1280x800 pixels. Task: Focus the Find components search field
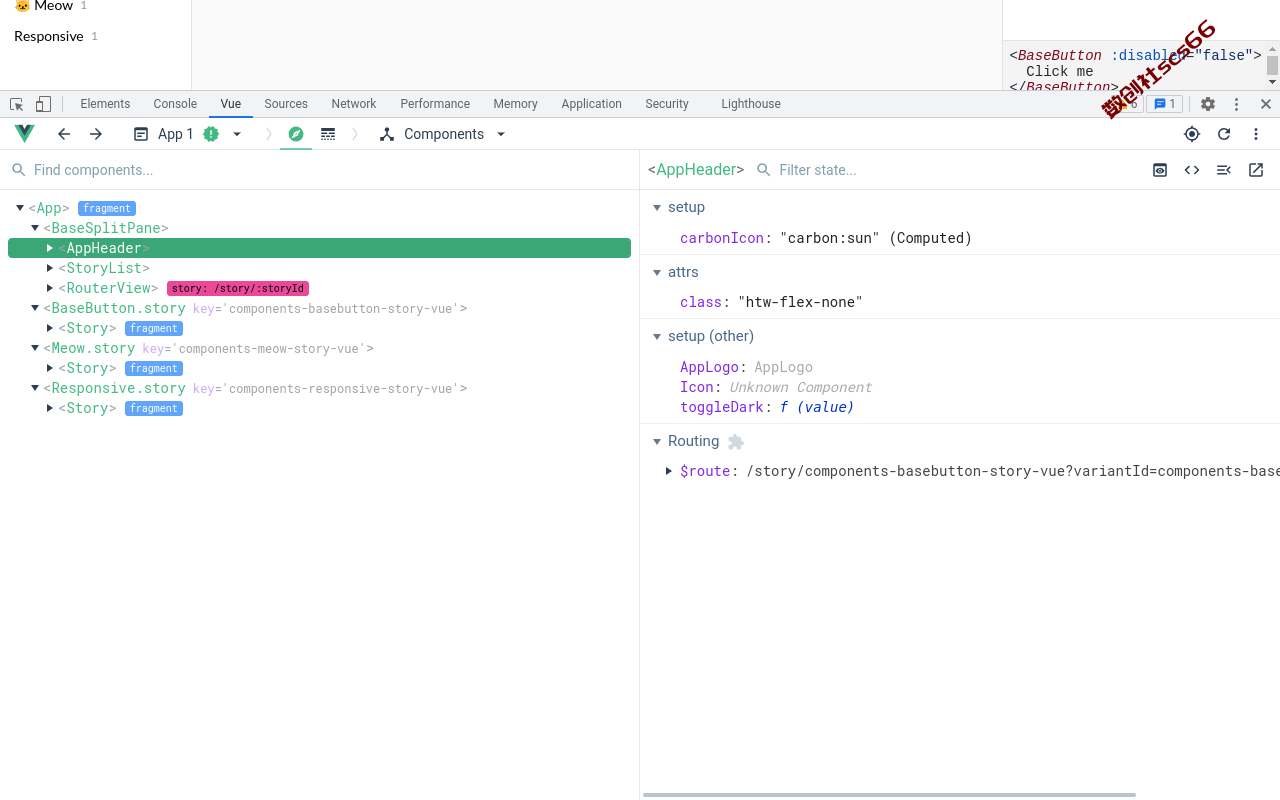pos(320,170)
